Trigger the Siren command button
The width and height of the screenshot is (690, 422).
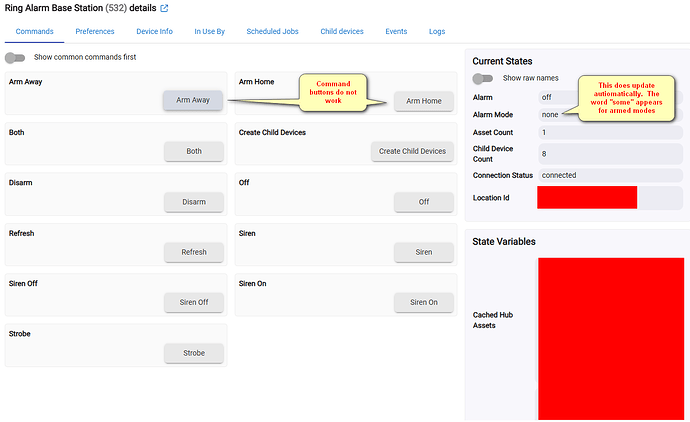coord(424,252)
